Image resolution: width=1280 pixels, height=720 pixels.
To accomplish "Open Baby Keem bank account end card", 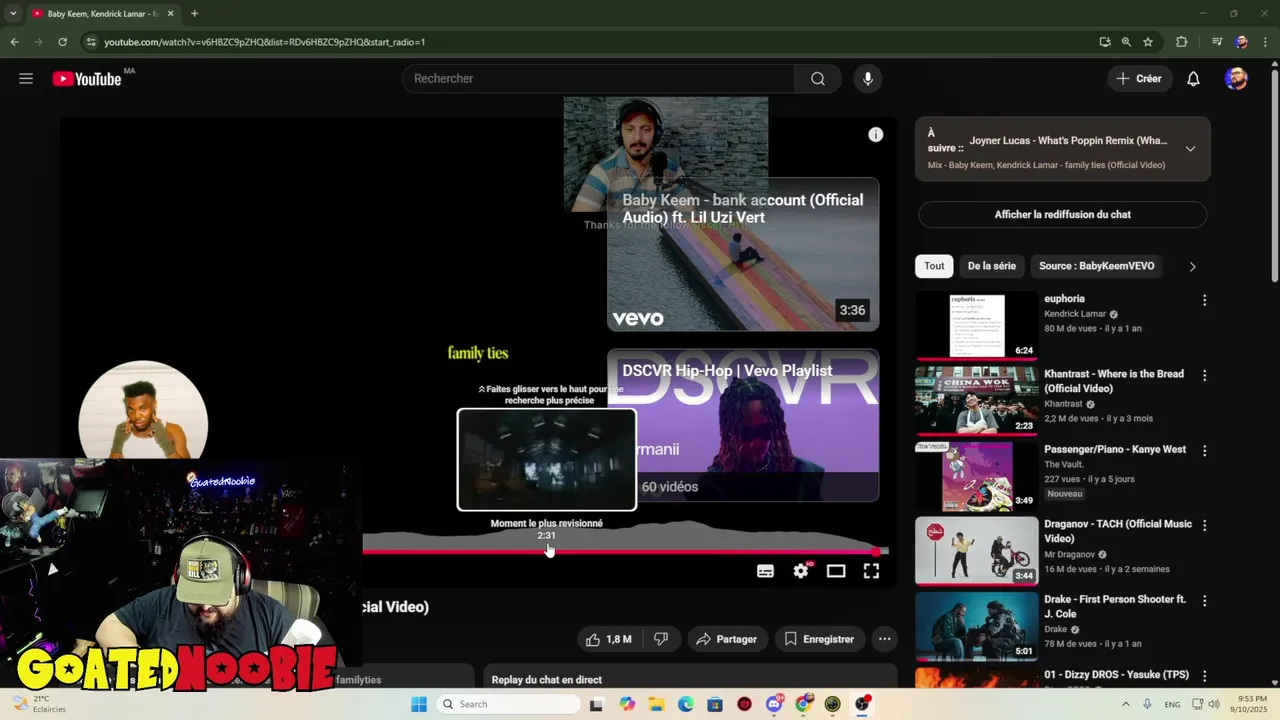I will click(x=743, y=255).
